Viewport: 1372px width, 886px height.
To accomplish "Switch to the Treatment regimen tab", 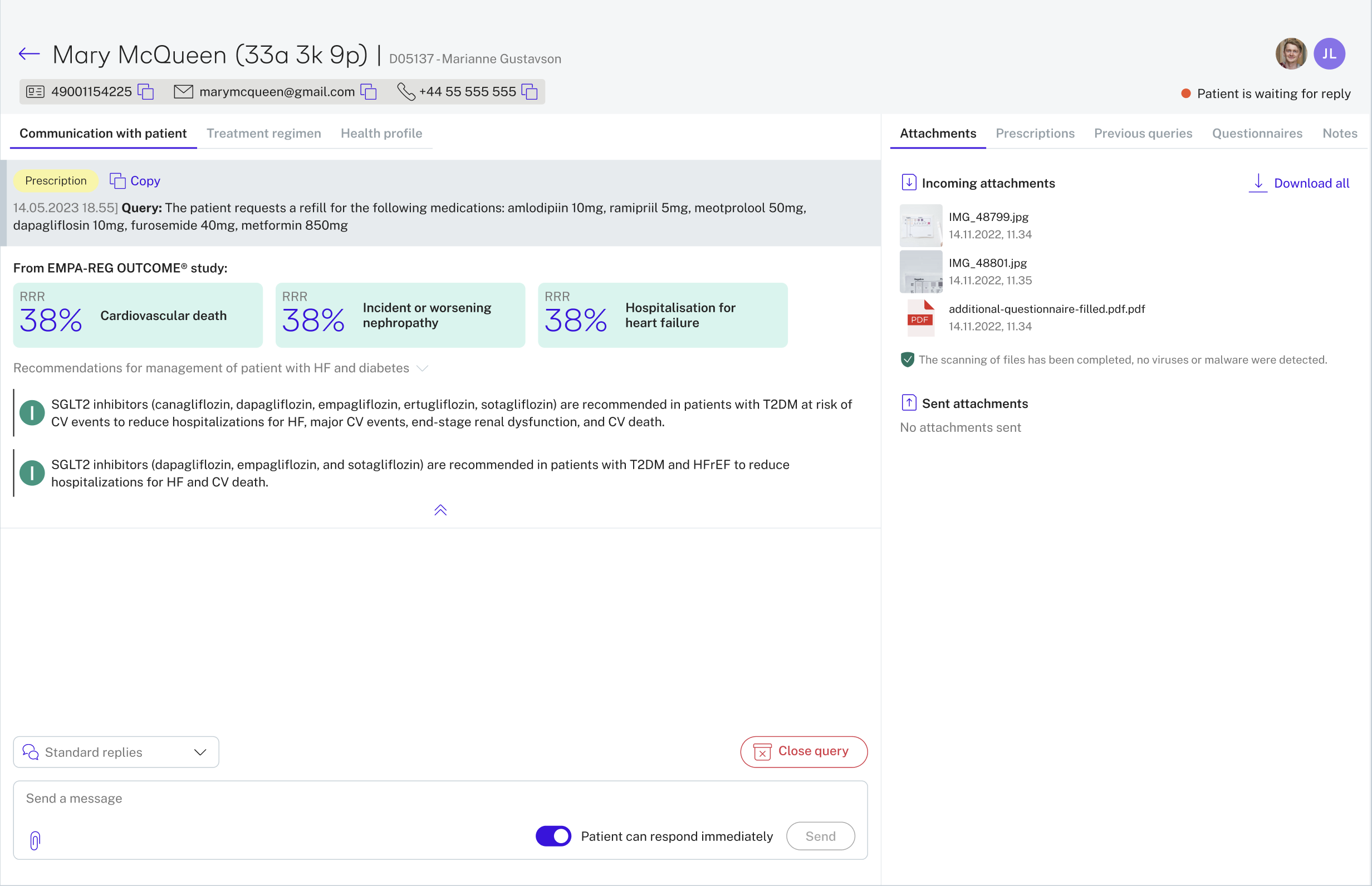I will click(263, 134).
